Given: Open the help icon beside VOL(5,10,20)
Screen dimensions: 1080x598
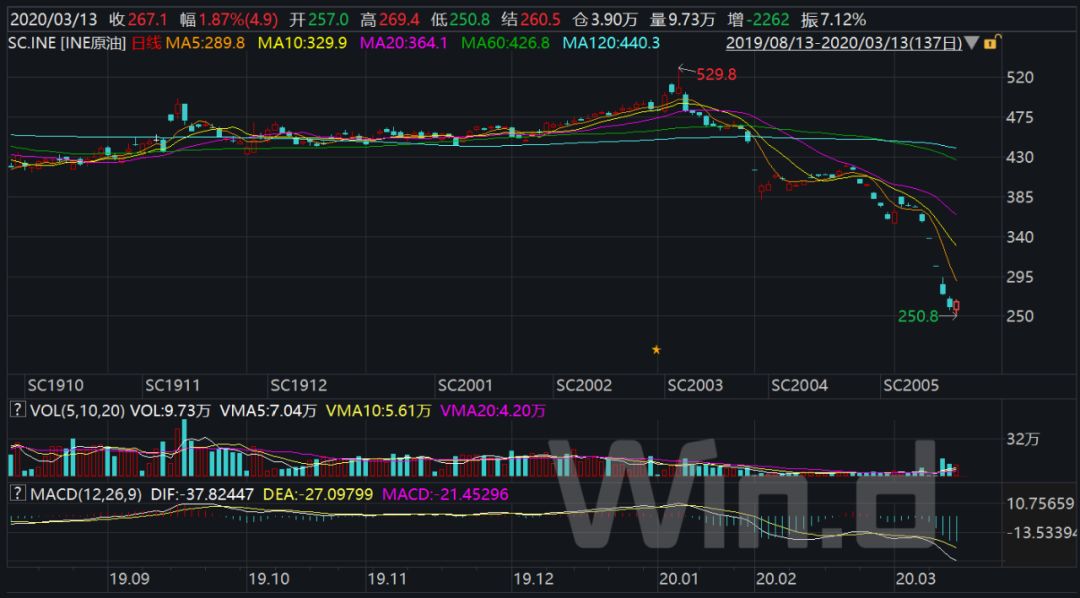Looking at the screenshot, I should point(16,411).
